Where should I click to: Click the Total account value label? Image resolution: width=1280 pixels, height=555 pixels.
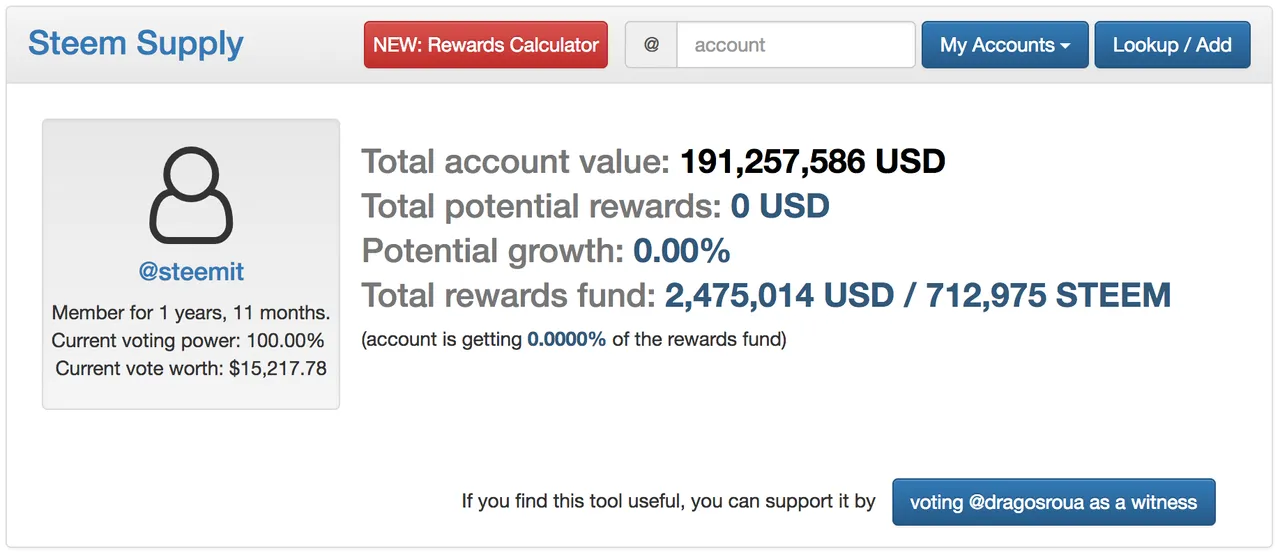point(516,161)
